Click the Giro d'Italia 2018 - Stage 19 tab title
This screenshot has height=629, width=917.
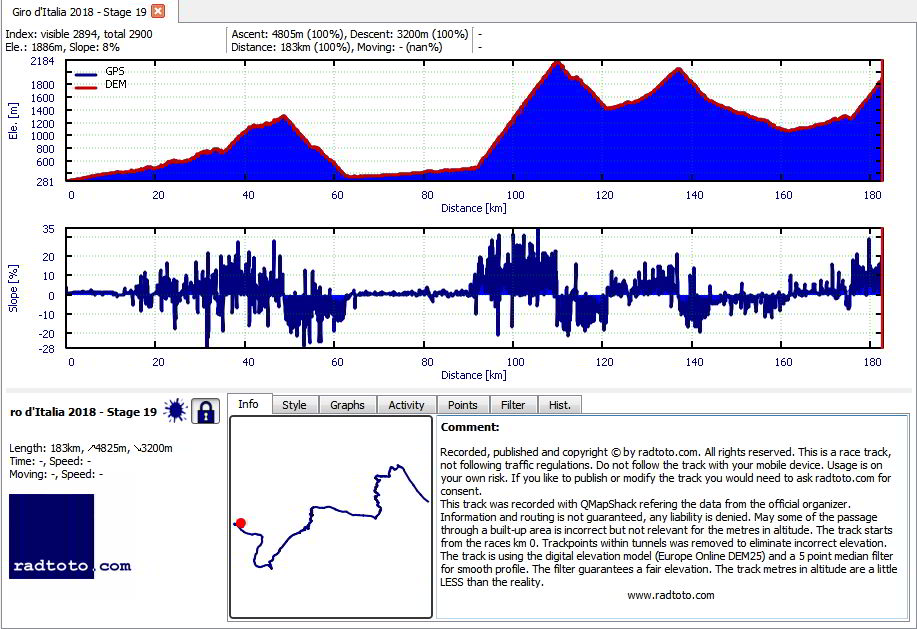(x=80, y=12)
